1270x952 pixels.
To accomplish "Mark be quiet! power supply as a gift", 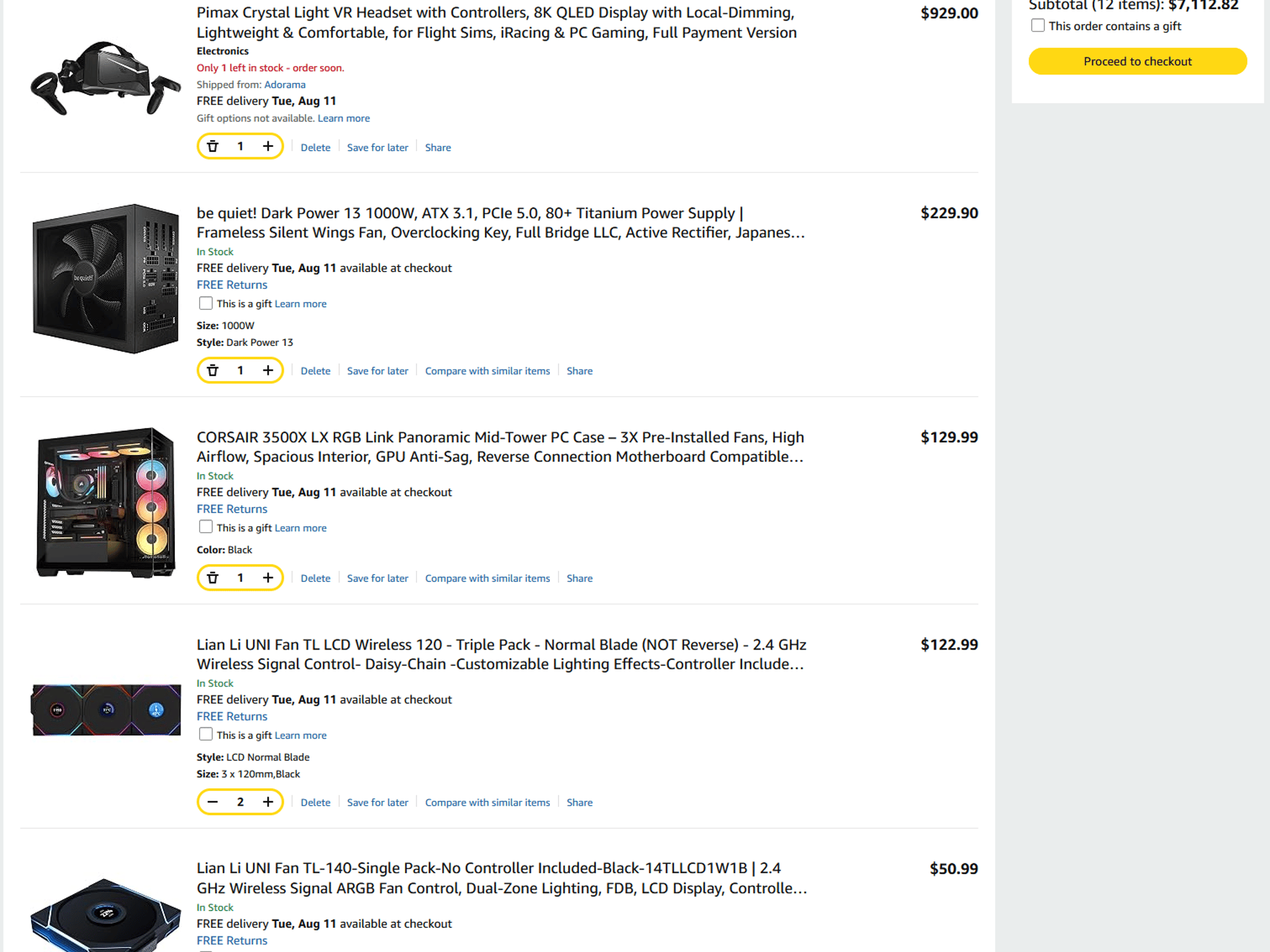I will coord(205,303).
